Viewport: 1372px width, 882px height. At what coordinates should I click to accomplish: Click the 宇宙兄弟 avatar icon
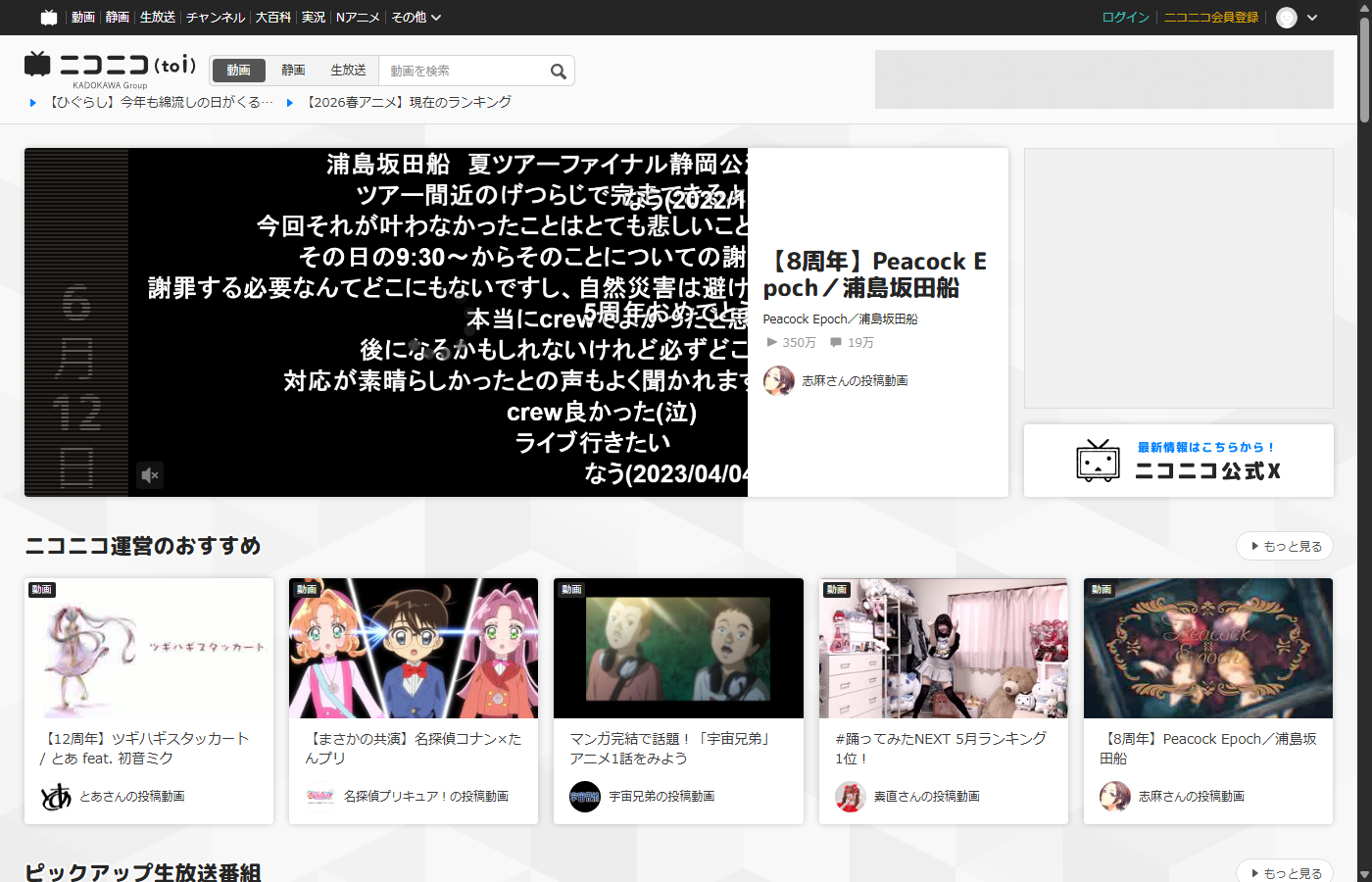(585, 797)
